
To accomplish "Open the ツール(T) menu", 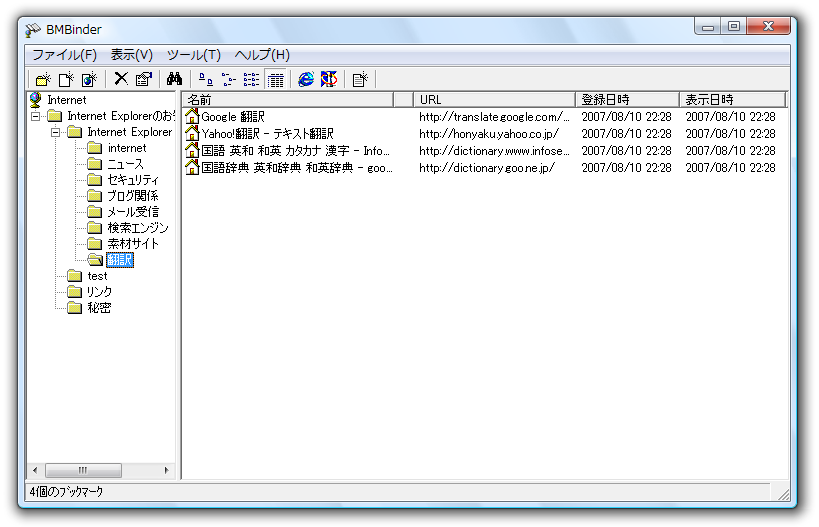I will [194, 55].
